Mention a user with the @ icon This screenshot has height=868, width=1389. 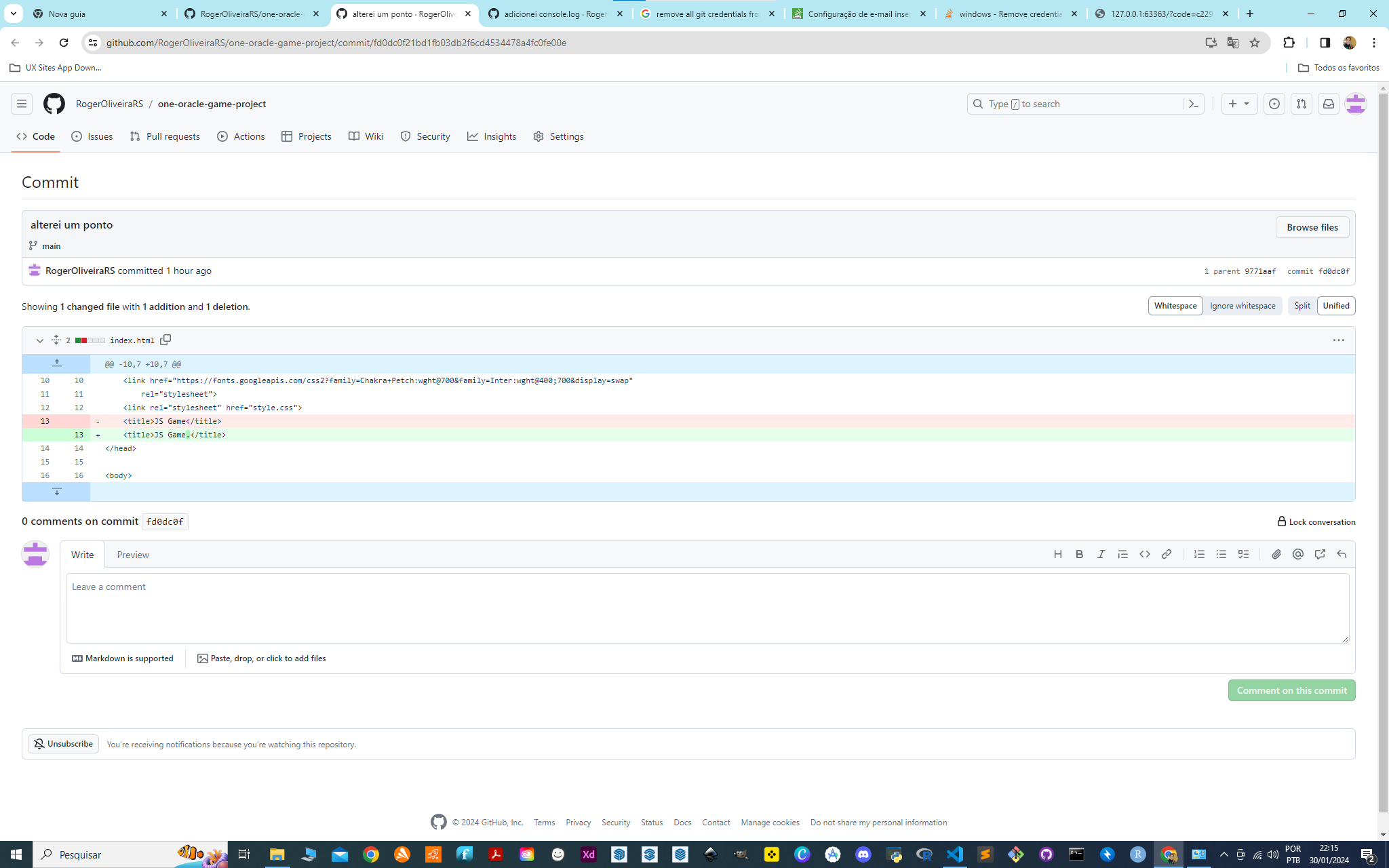point(1298,554)
